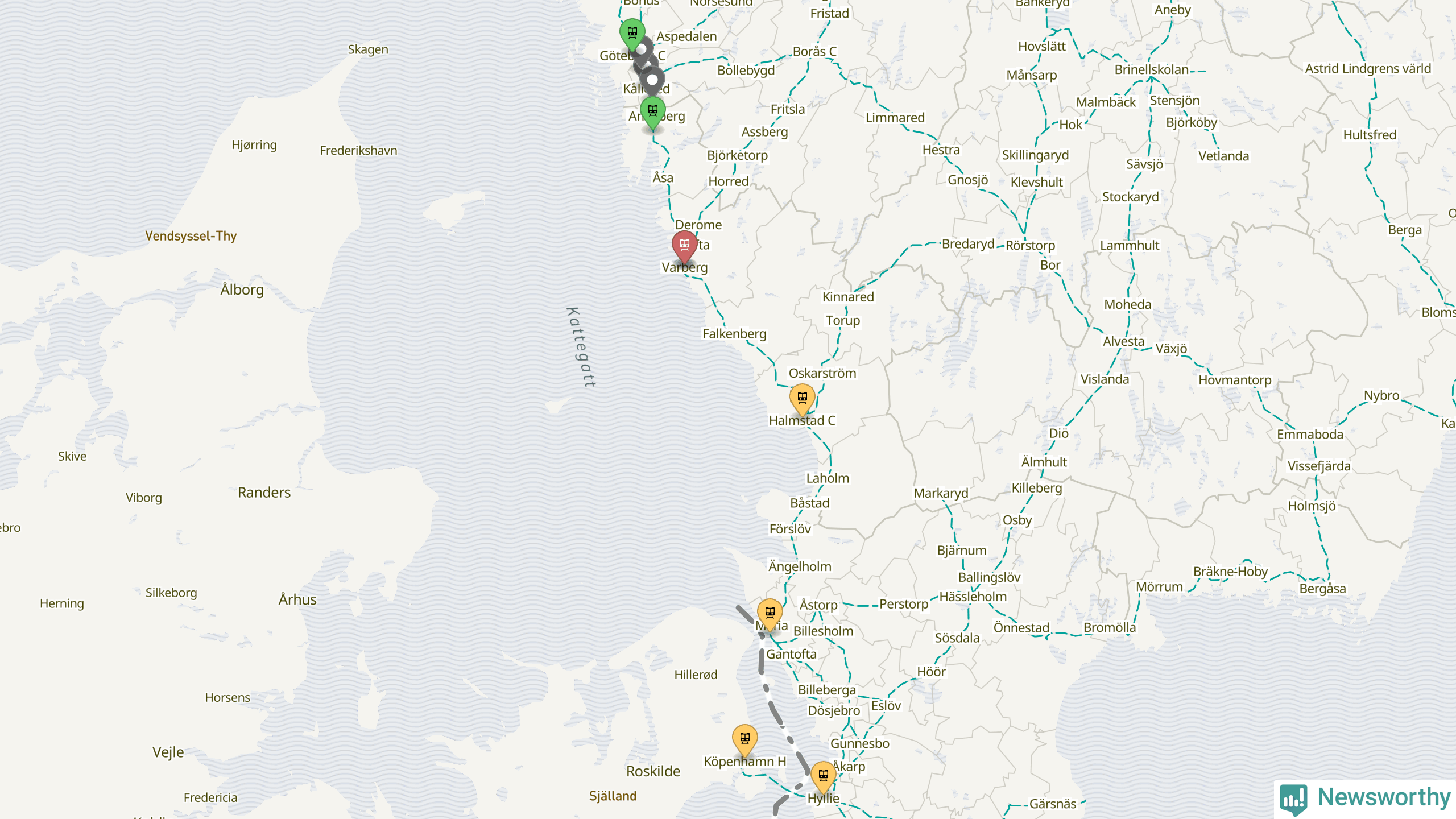Click the Åstorp station label
The height and width of the screenshot is (819, 1456).
pyautogui.click(x=818, y=605)
